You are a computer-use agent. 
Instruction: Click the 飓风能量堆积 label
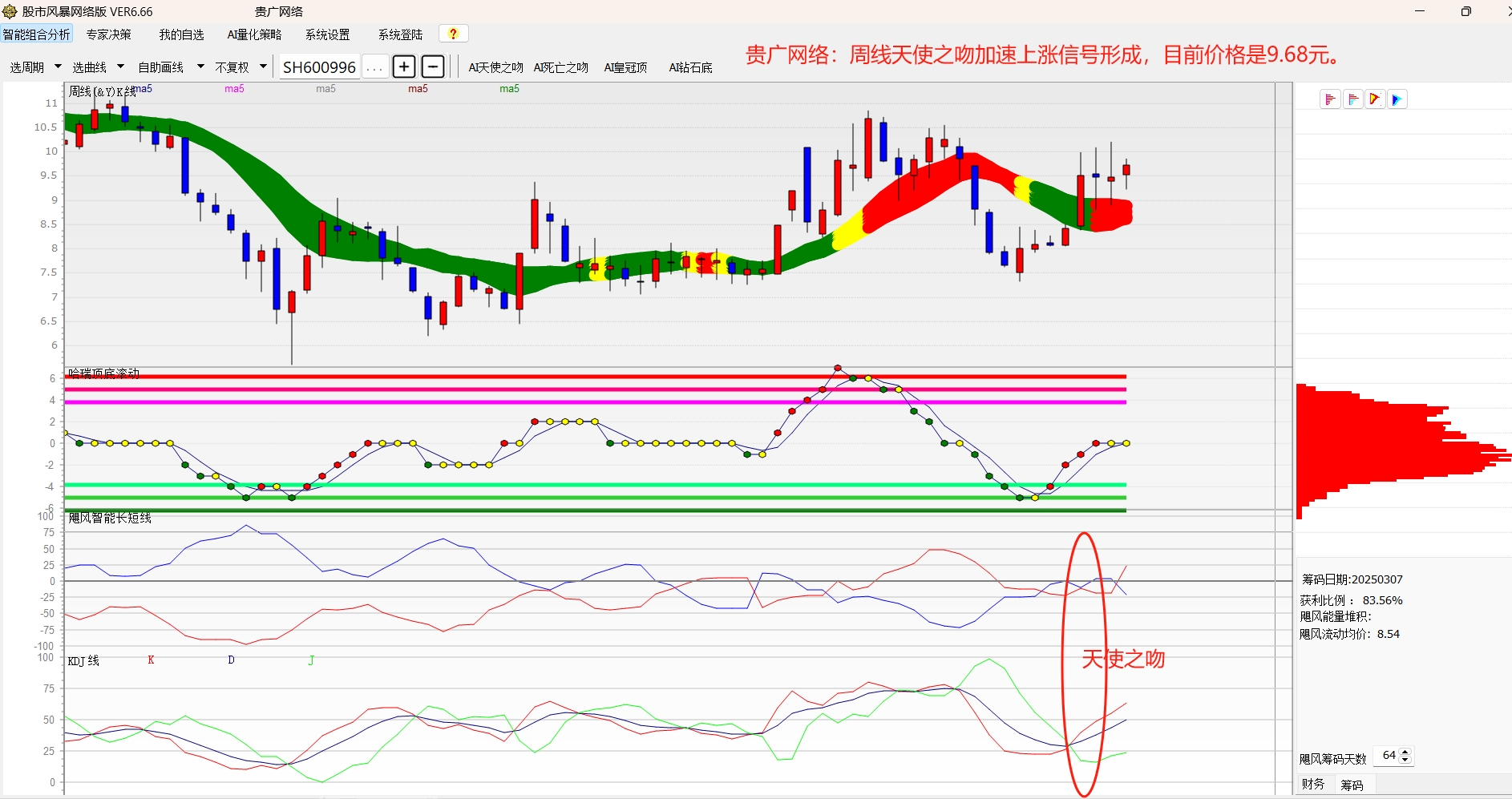point(1336,616)
